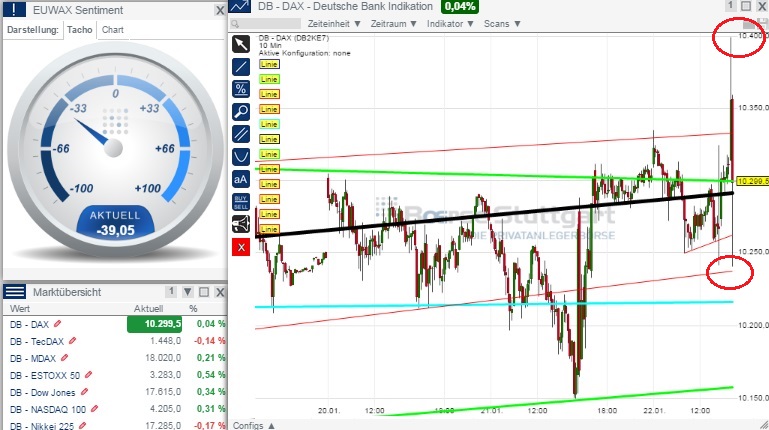Image resolution: width=769 pixels, height=430 pixels.
Task: Select the trend line drawing tool
Action: (241, 67)
